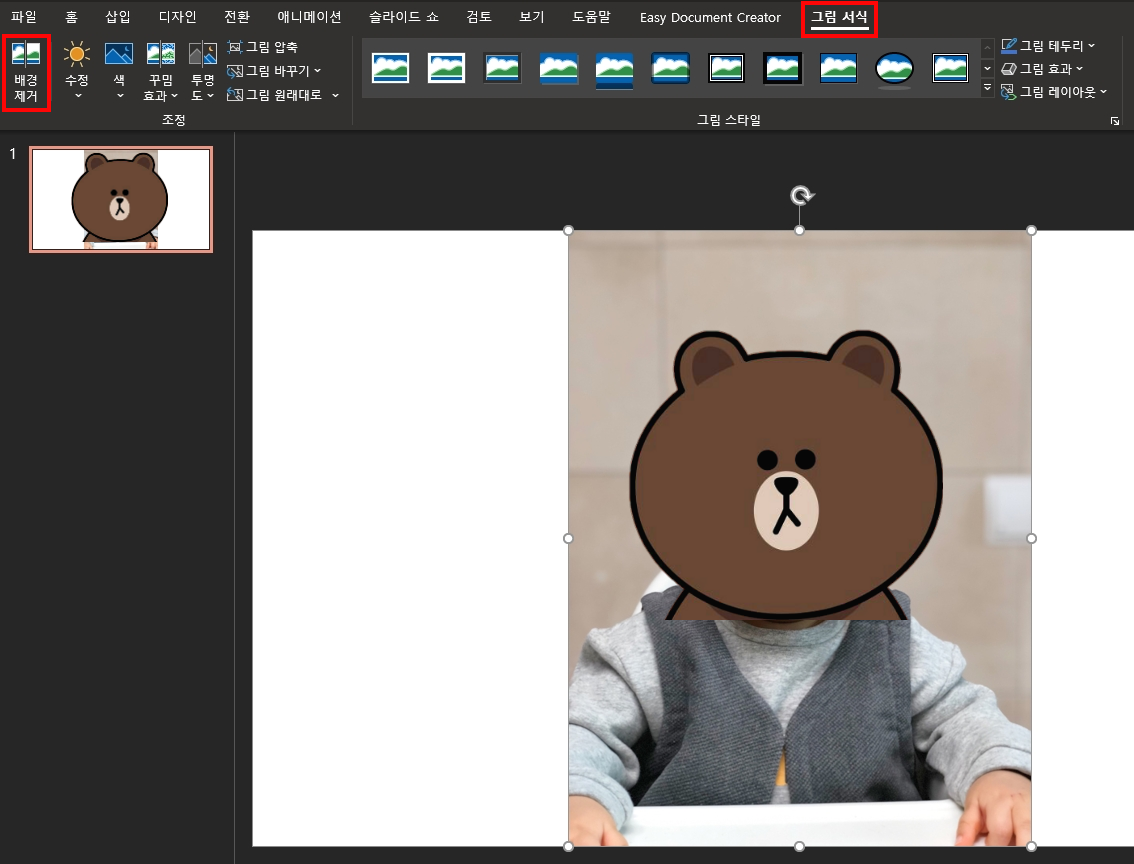Switch to the 전환 tab
The image size is (1134, 864).
[237, 17]
